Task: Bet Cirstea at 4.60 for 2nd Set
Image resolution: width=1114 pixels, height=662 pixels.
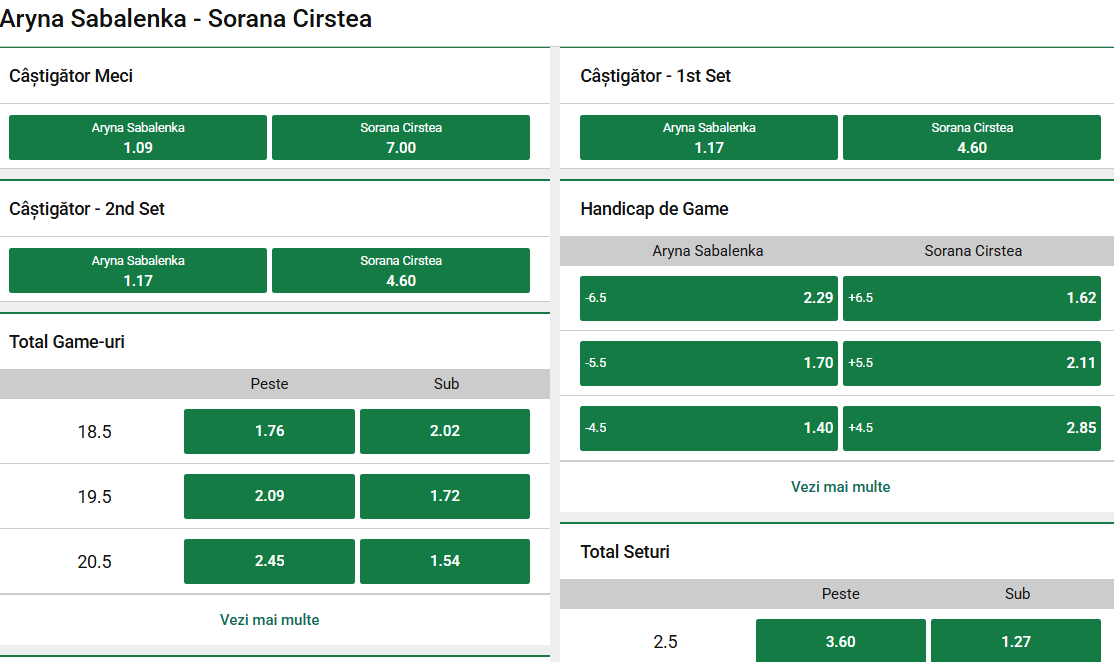Action: pos(400,270)
